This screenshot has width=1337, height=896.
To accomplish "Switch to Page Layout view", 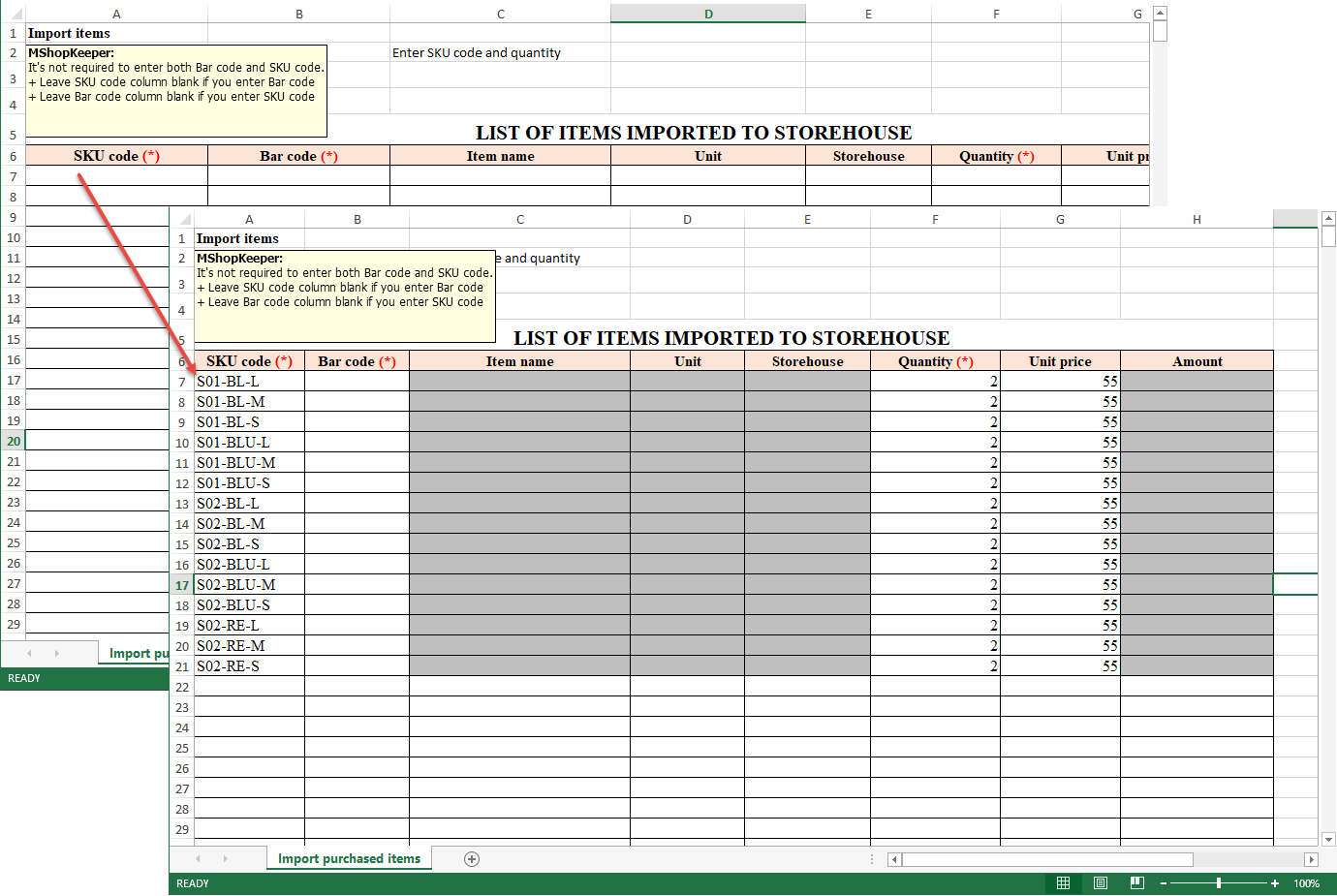I will coord(1101,883).
